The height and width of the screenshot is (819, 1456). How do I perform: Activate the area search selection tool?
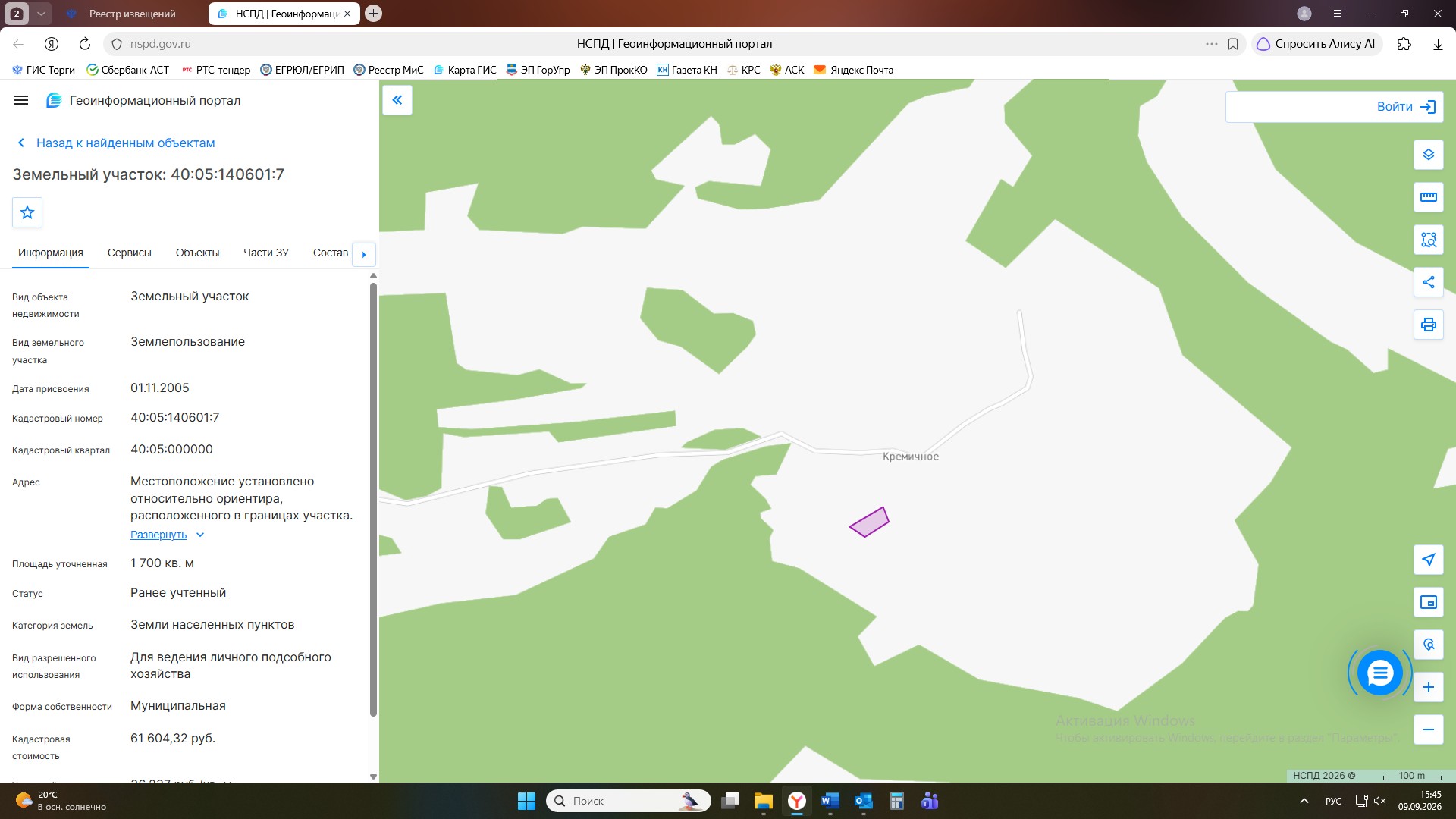coord(1428,240)
